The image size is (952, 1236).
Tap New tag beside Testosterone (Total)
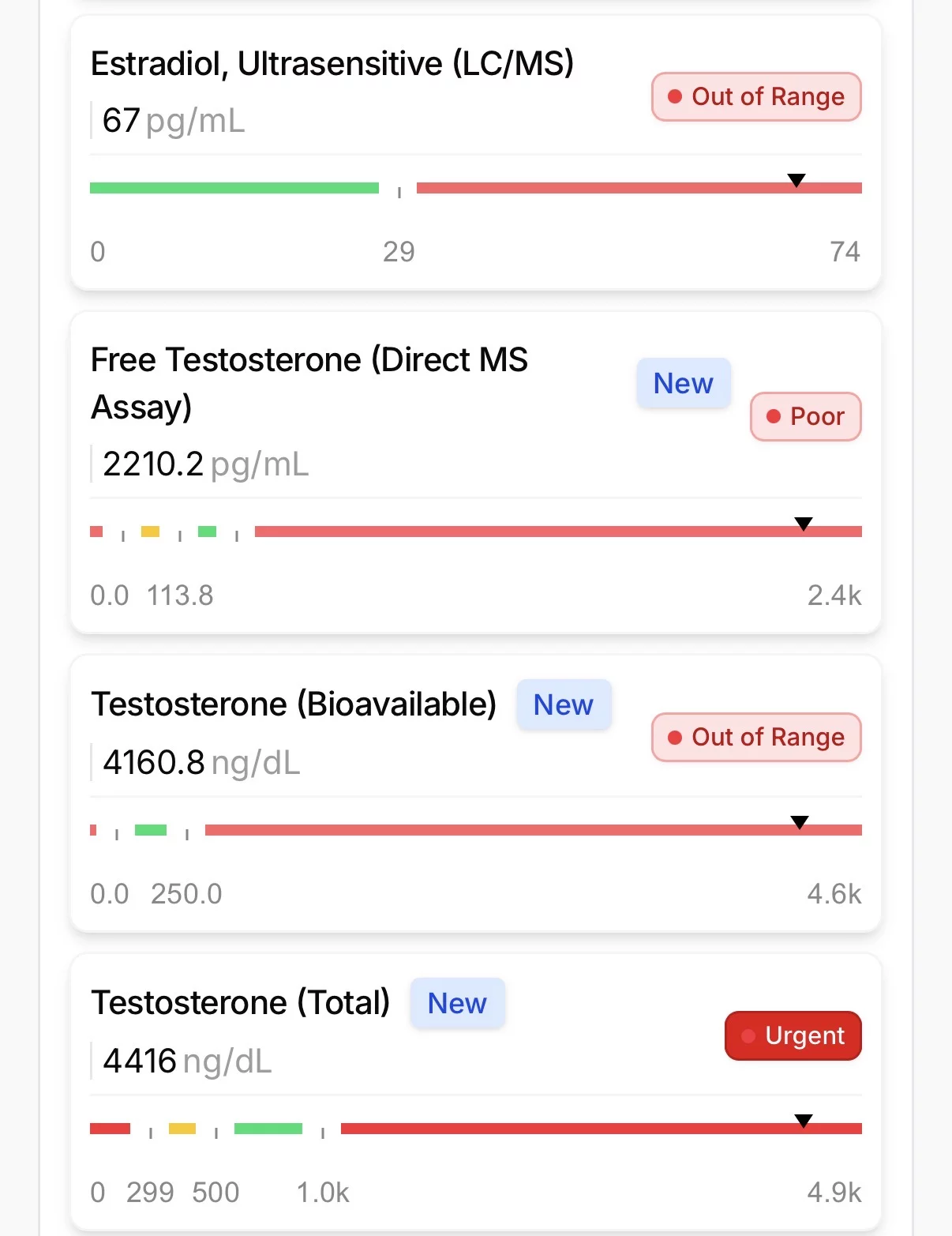click(457, 1003)
